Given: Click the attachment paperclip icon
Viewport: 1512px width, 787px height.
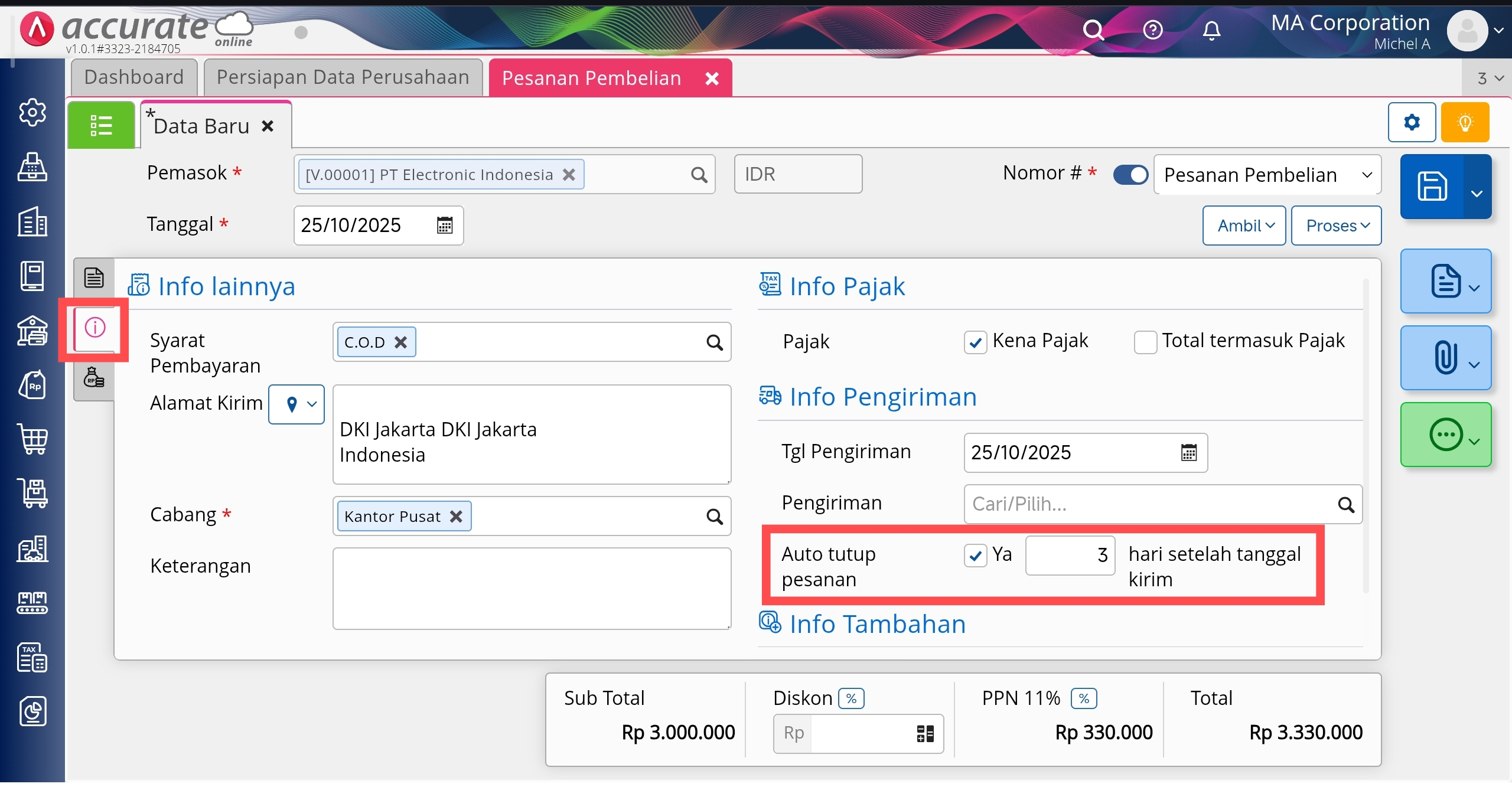Looking at the screenshot, I should [x=1445, y=358].
